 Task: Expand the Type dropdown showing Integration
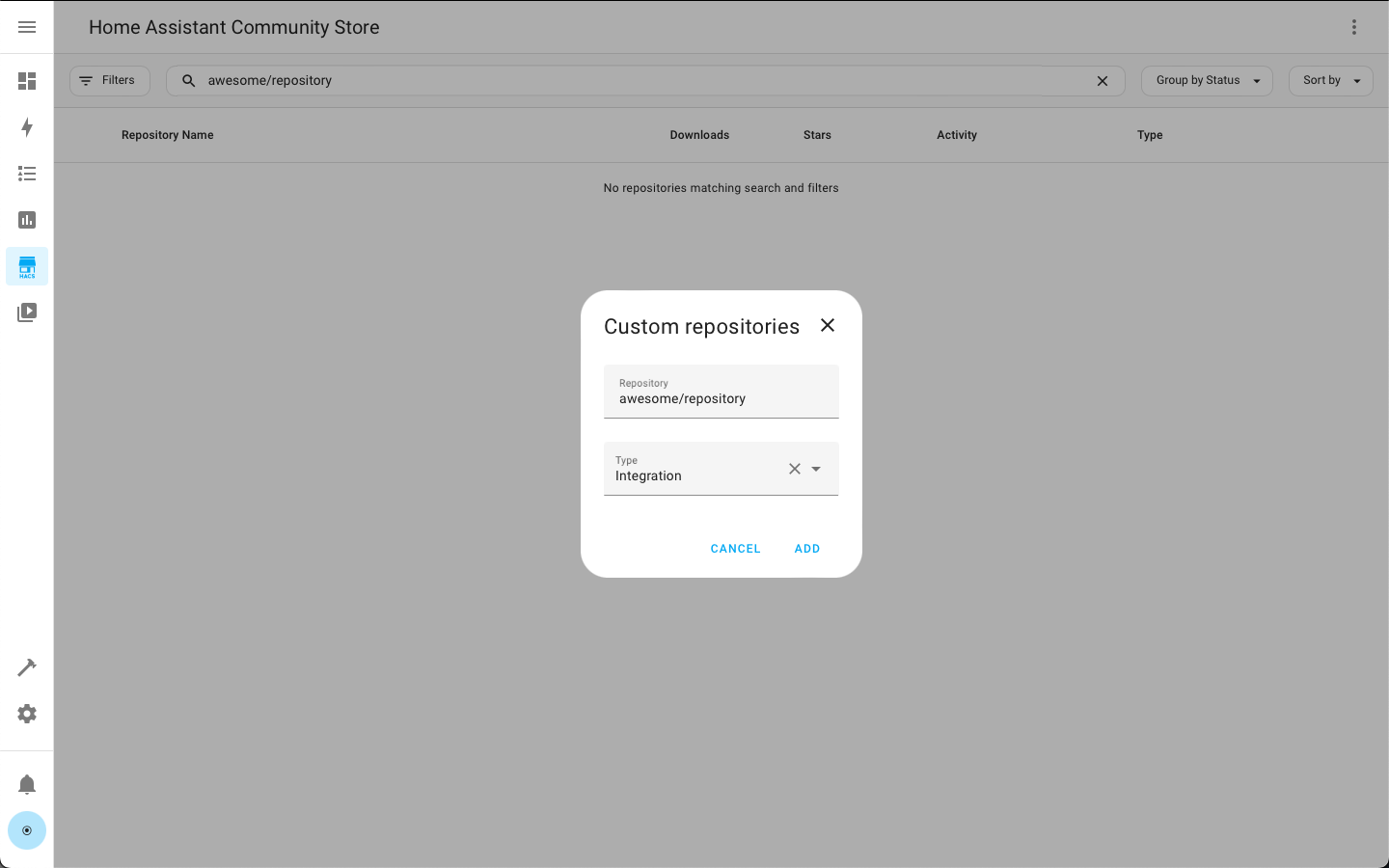(x=816, y=469)
